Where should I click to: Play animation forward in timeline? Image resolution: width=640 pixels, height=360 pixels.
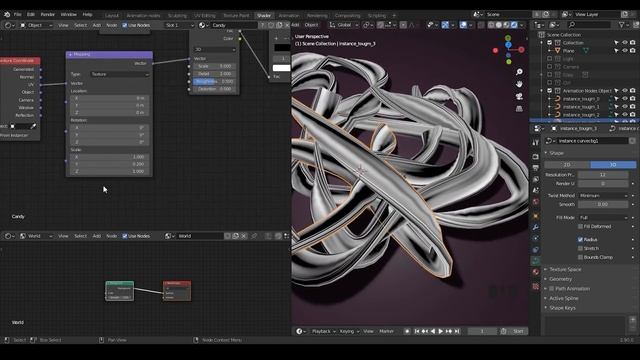pos(441,331)
